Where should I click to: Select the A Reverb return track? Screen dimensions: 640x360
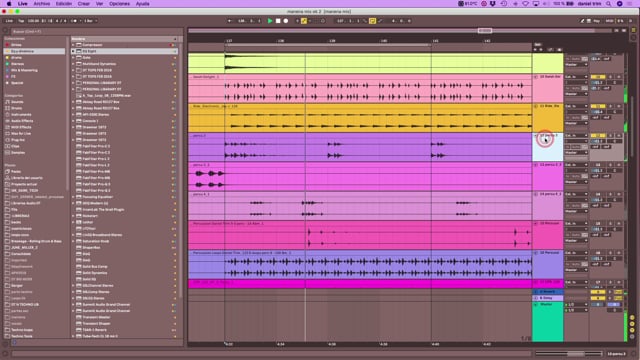(548, 292)
